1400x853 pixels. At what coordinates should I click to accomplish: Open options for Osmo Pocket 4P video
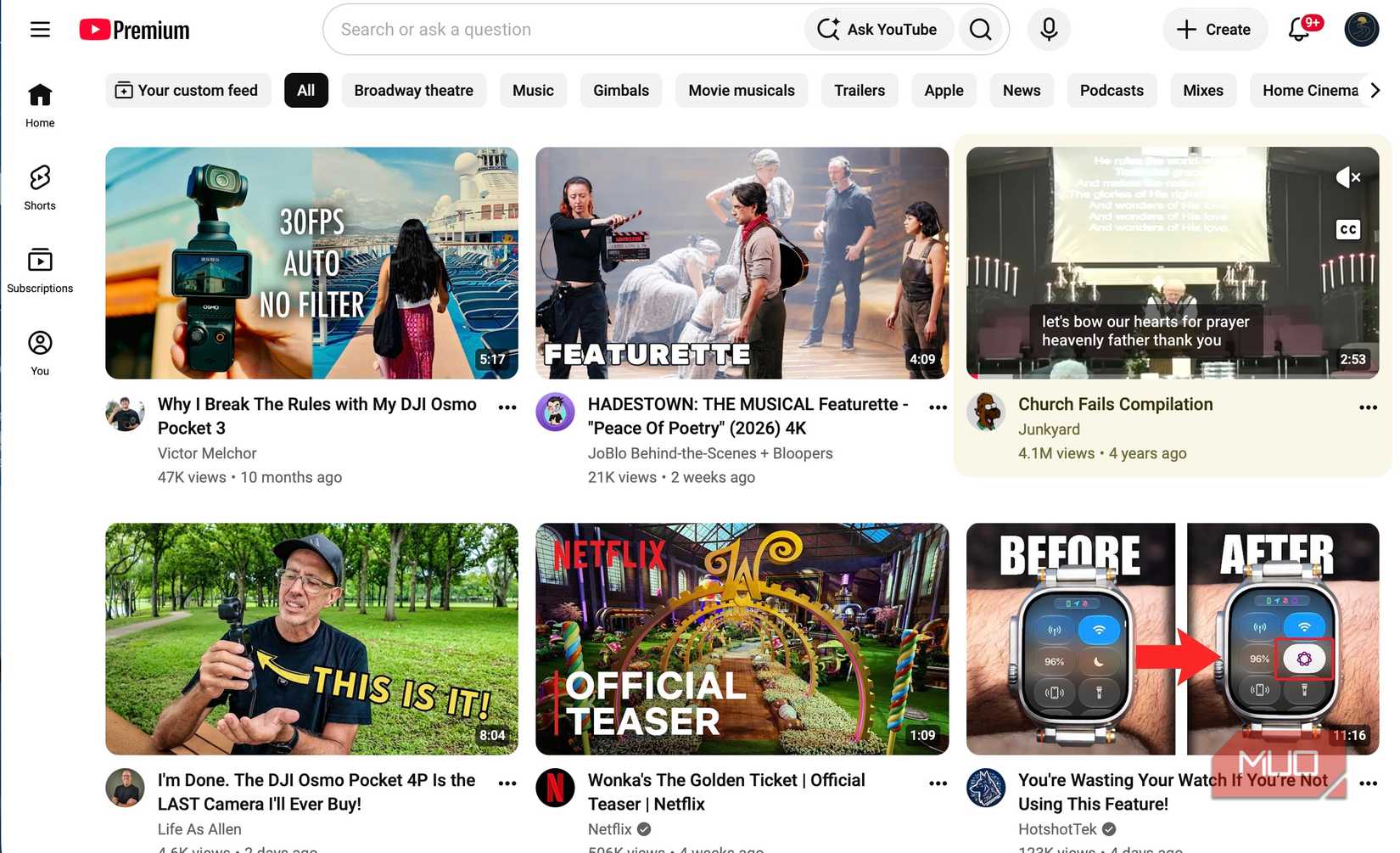[x=507, y=783]
